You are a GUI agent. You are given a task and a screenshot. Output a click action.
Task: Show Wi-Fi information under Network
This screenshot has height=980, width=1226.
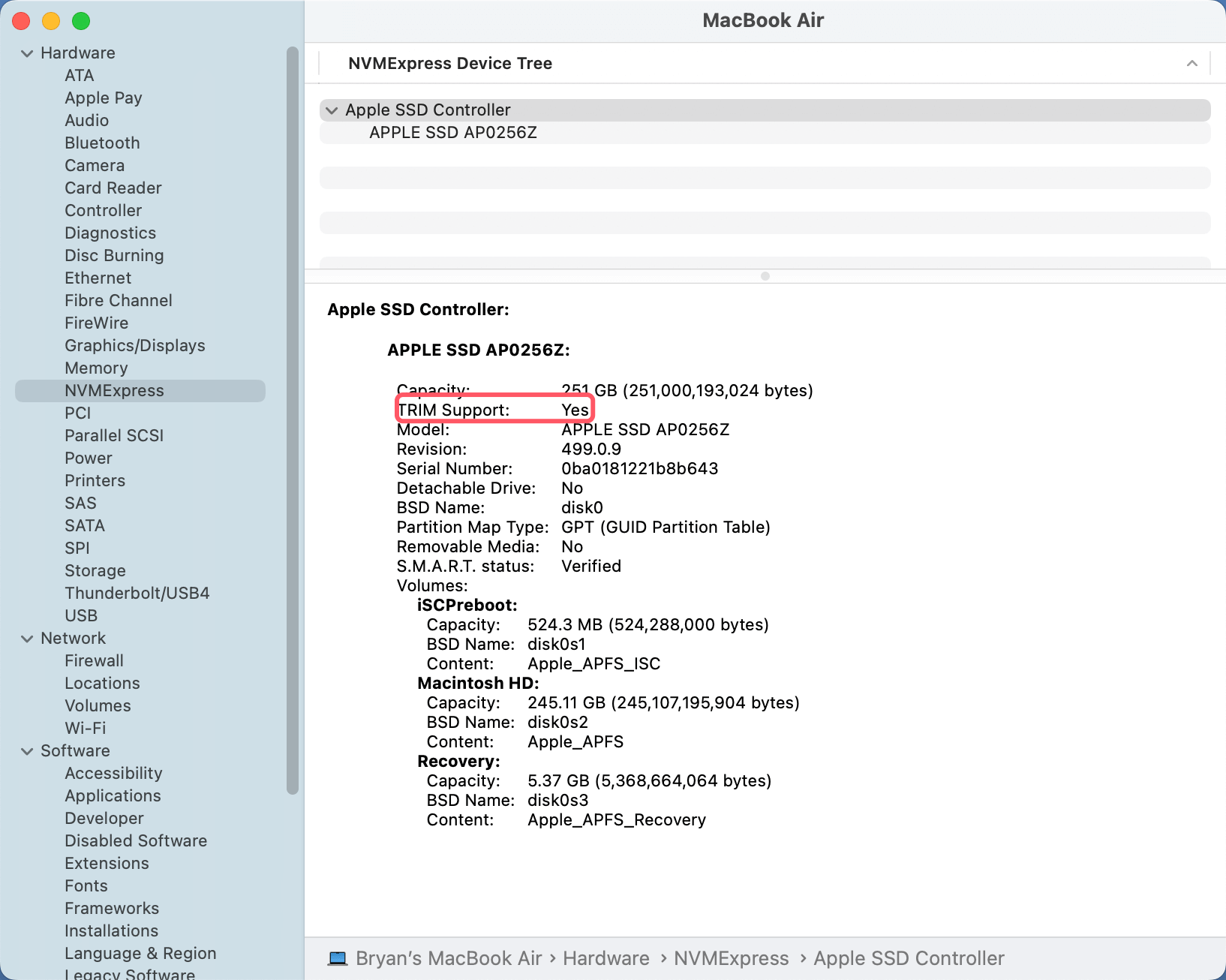85,729
